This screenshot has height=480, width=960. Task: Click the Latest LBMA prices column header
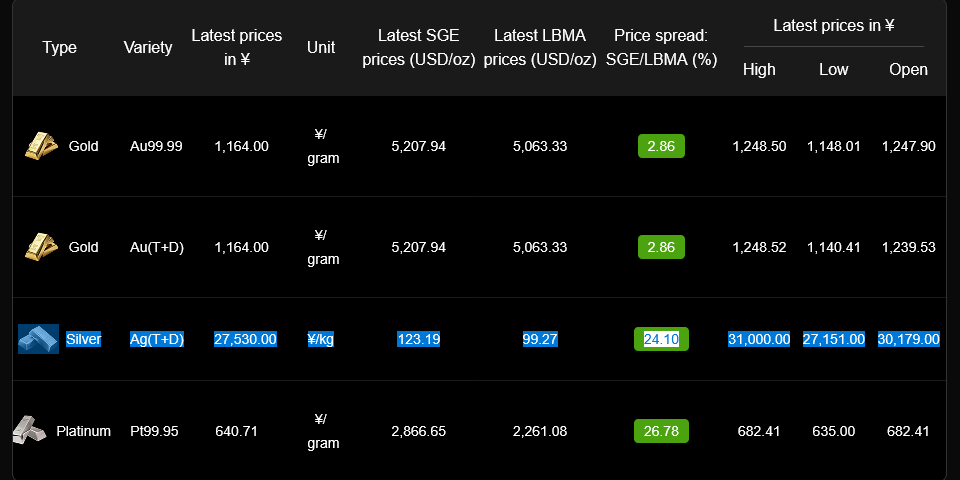pyautogui.click(x=540, y=47)
